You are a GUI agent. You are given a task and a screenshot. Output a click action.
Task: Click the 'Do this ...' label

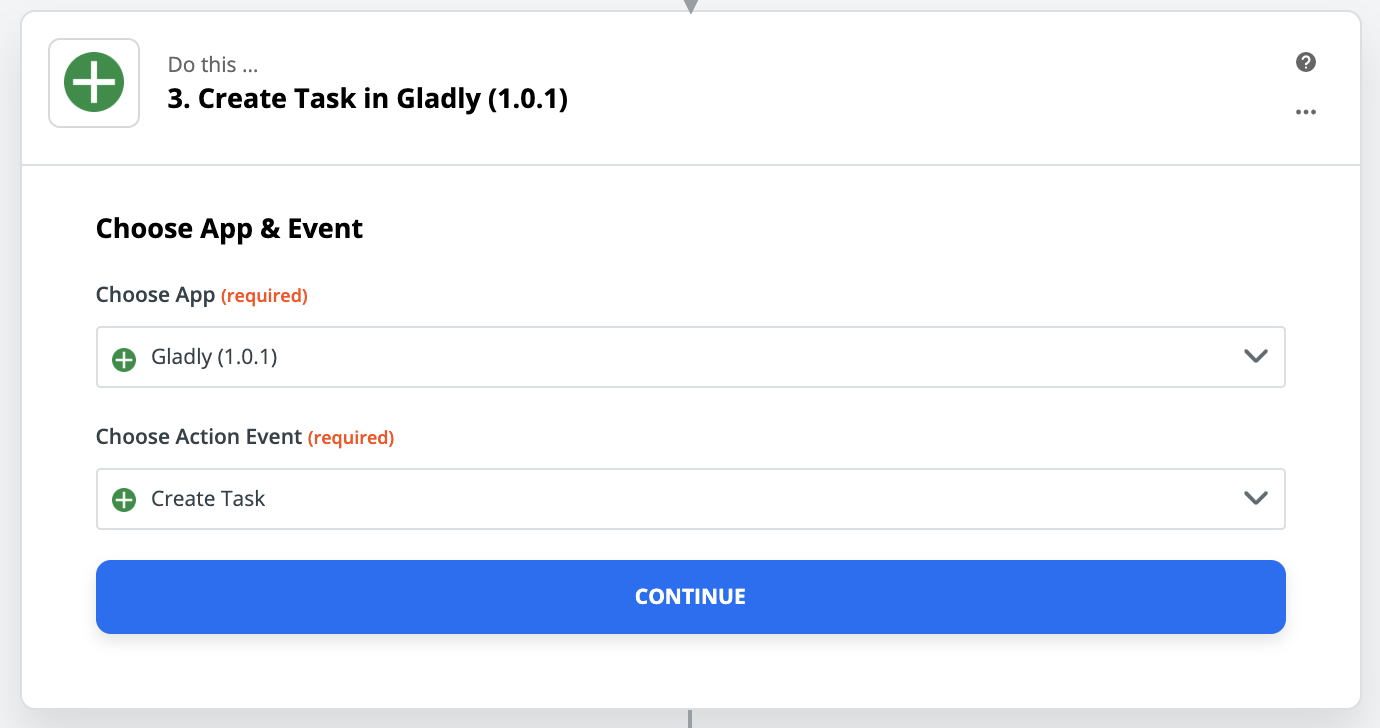coord(213,65)
